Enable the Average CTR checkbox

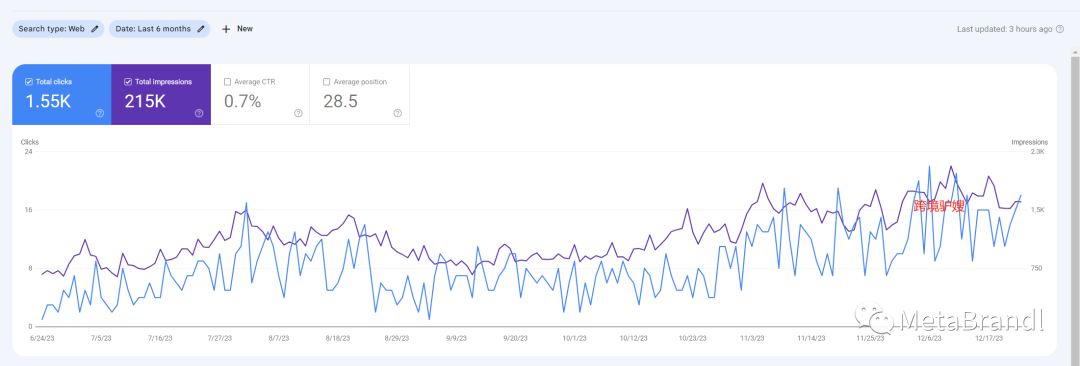(x=227, y=81)
